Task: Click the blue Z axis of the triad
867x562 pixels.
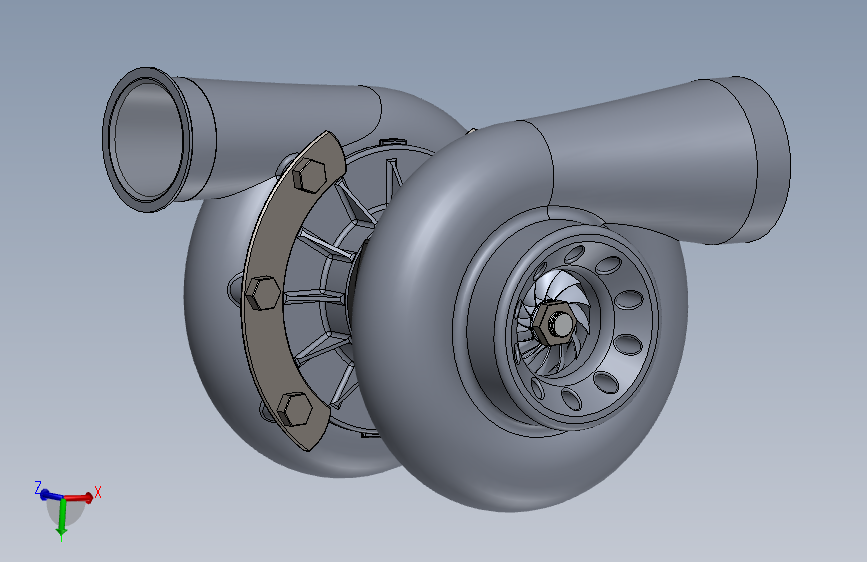Action: pos(51,495)
